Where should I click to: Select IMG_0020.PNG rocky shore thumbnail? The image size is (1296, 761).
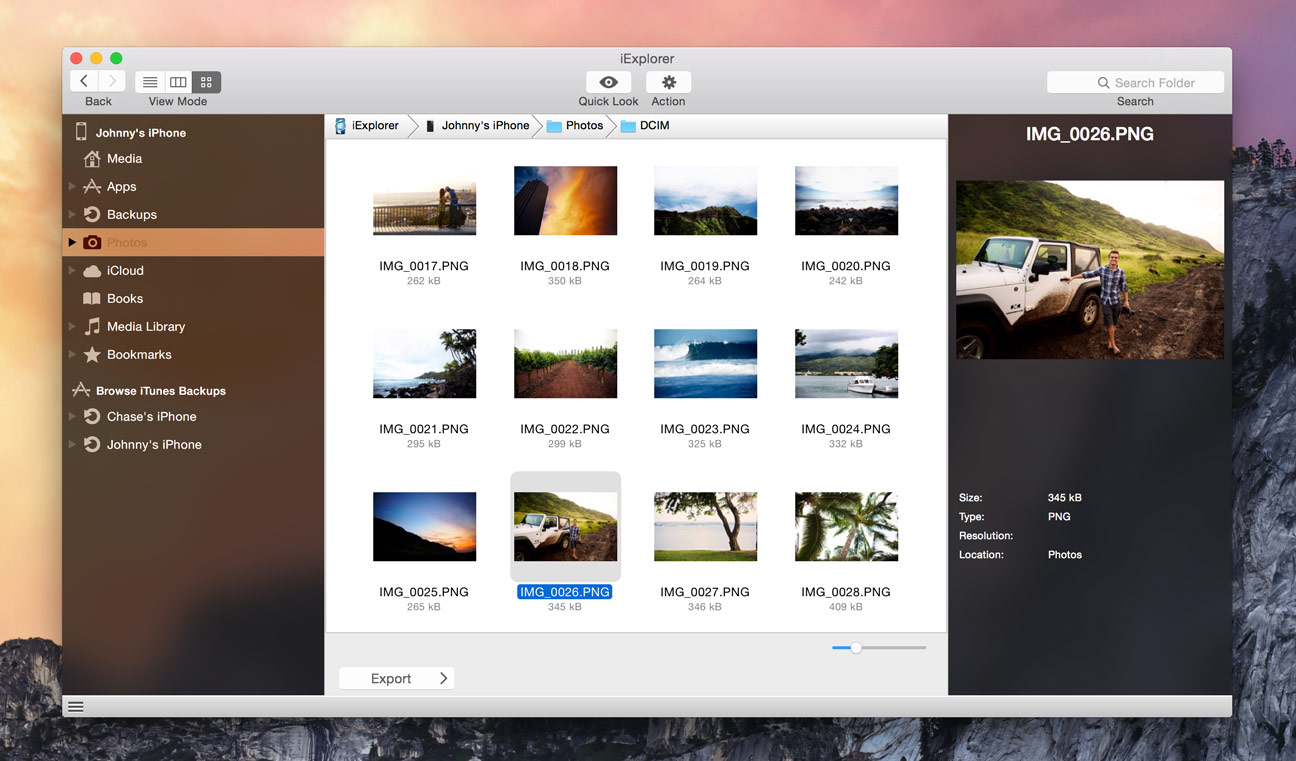(846, 201)
